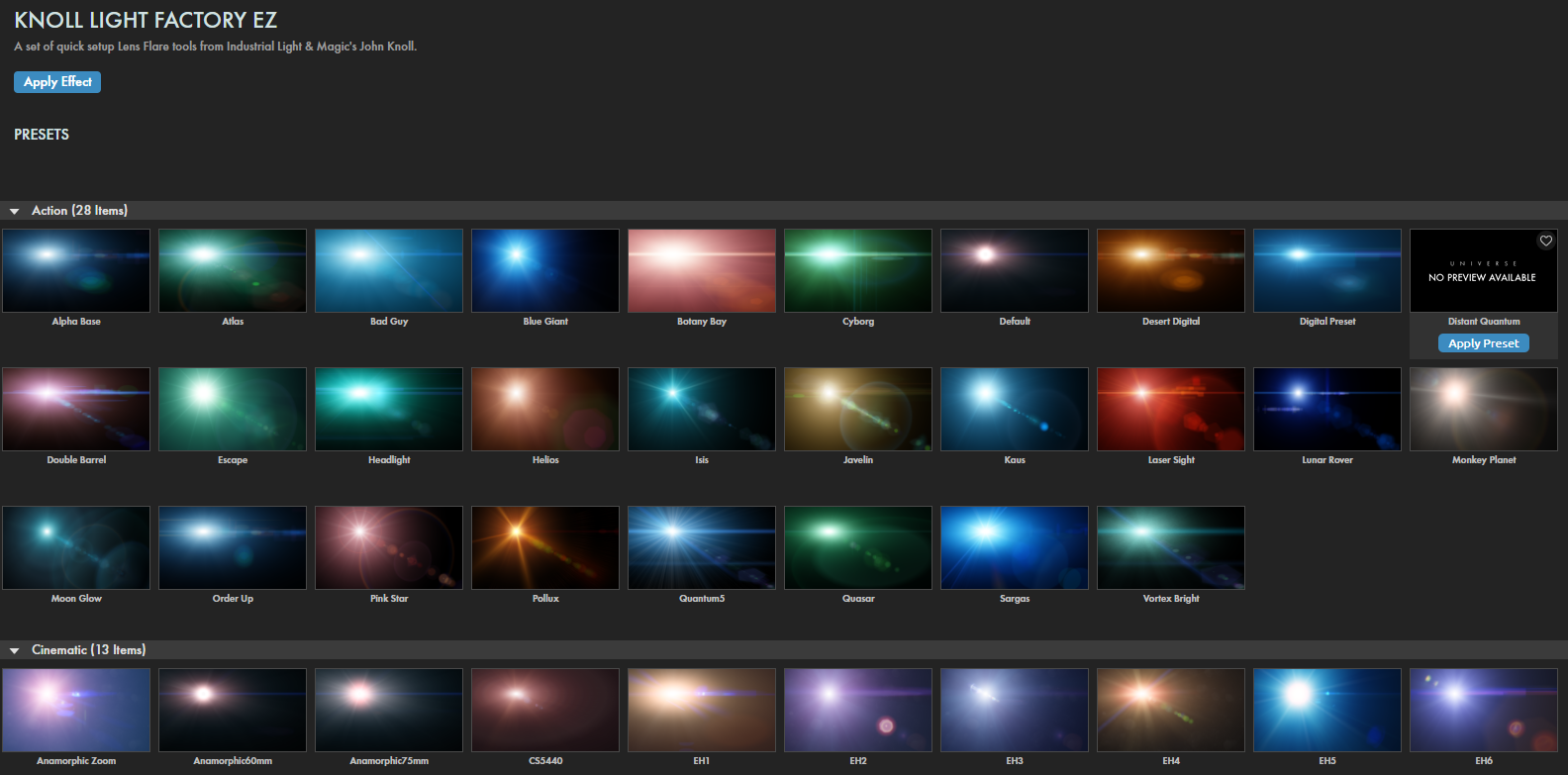This screenshot has height=775, width=1568.
Task: Pick the EH1 cinematic thumbnail
Action: (702, 710)
